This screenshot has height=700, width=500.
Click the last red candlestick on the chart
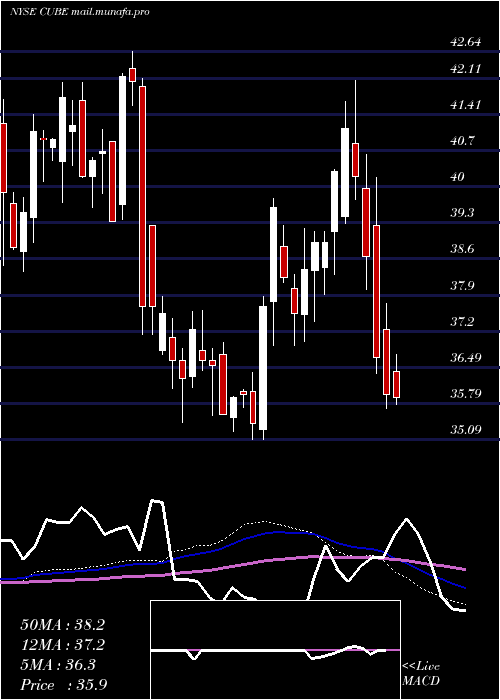tap(396, 384)
